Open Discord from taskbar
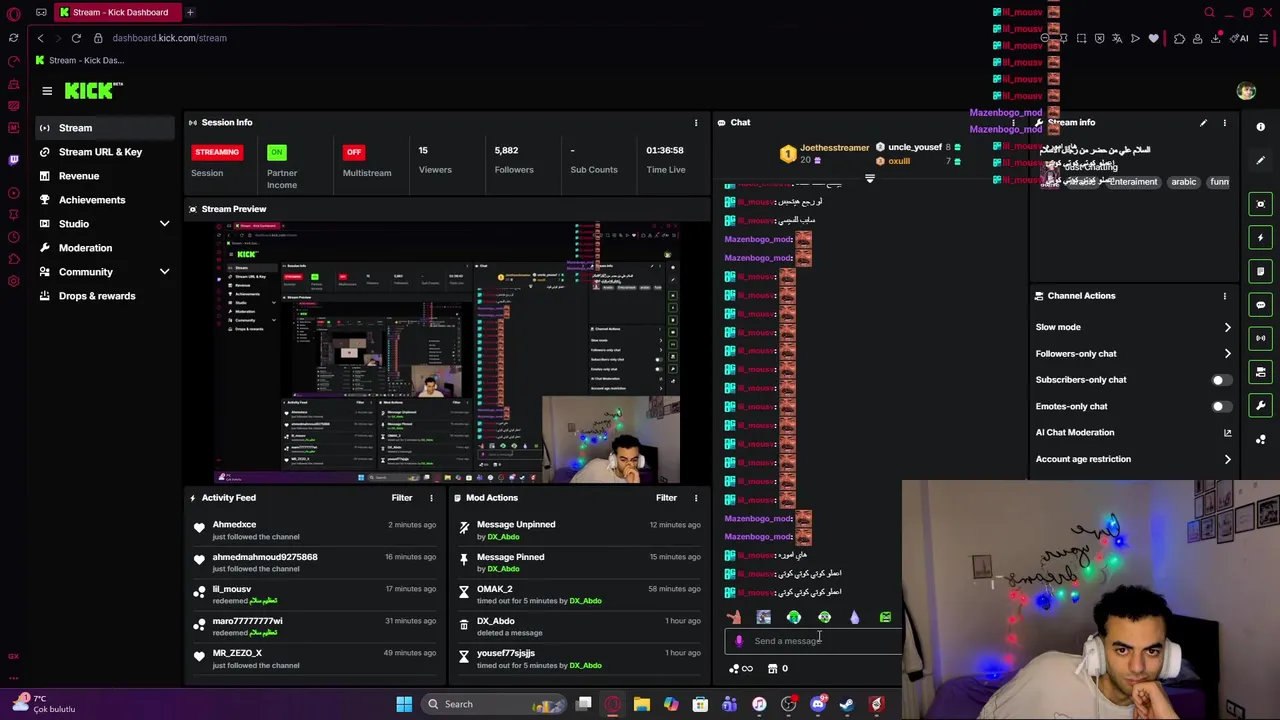The width and height of the screenshot is (1280, 720). 818,704
